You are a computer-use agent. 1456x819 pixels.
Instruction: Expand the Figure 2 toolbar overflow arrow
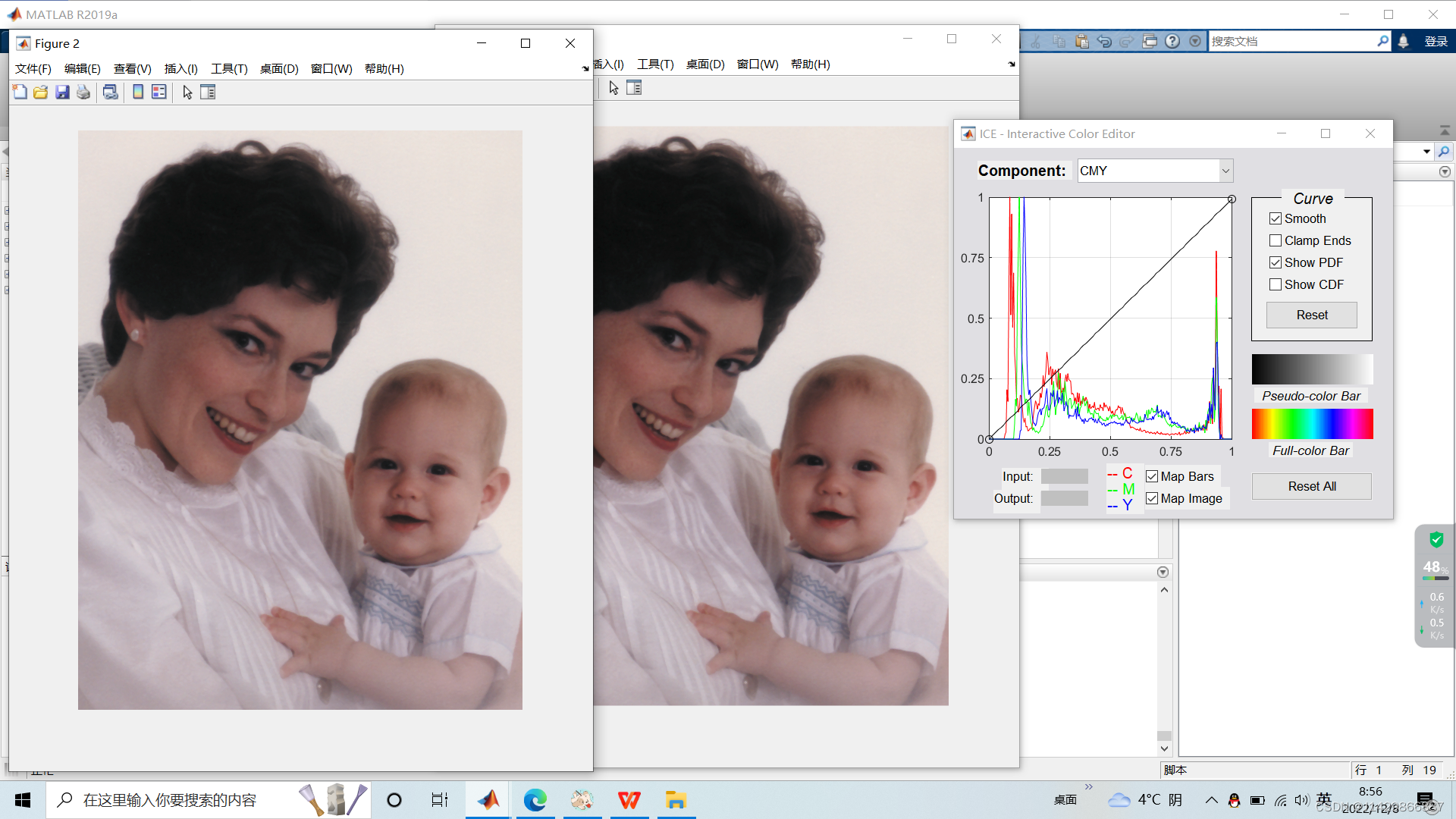pyautogui.click(x=585, y=68)
